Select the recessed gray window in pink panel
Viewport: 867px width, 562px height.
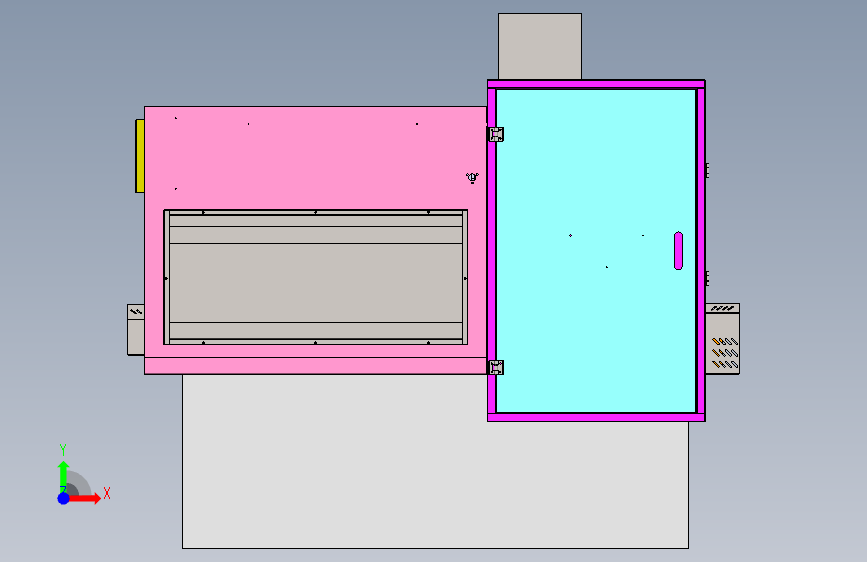coord(316,277)
